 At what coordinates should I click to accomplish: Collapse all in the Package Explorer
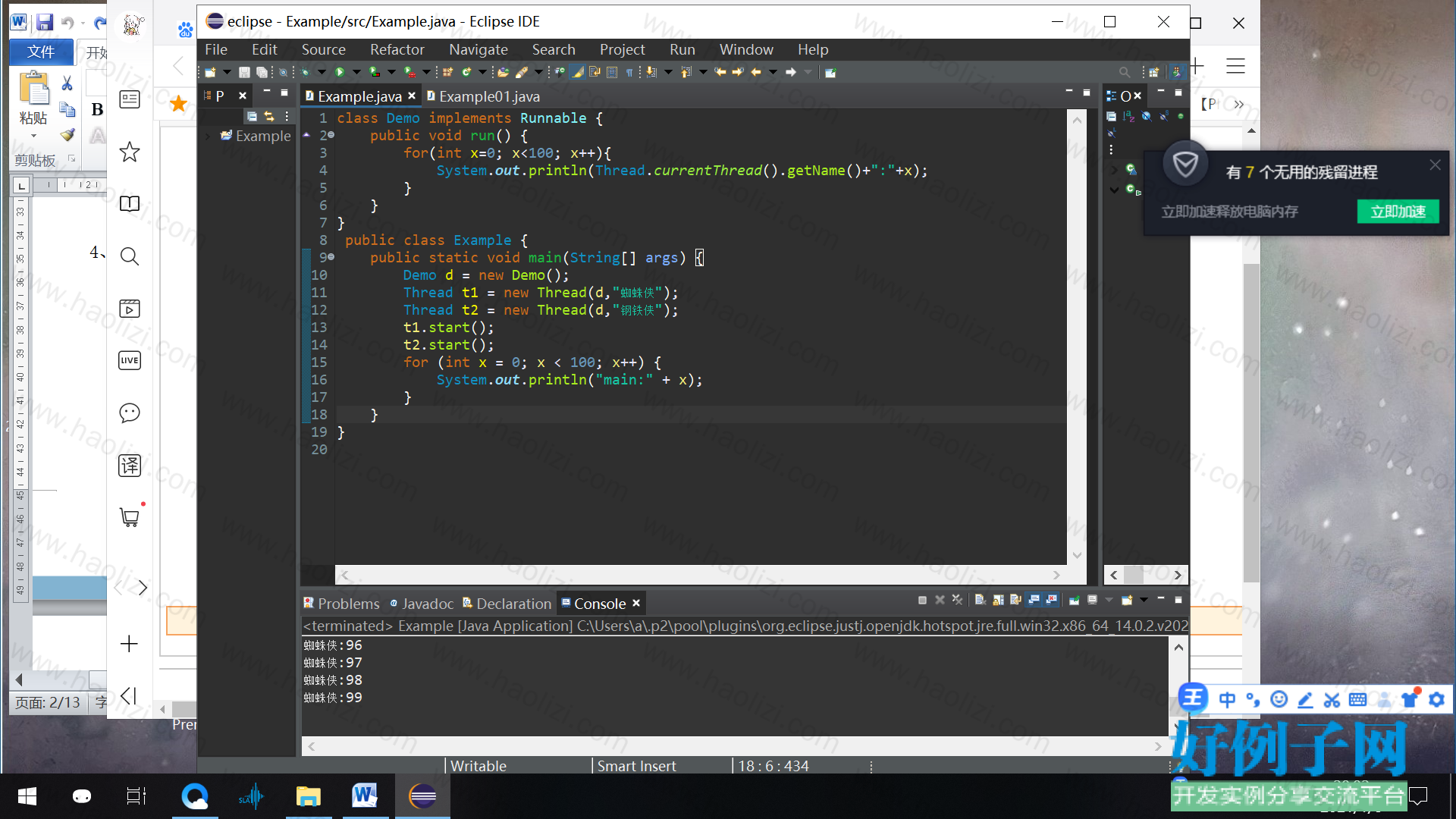[252, 116]
